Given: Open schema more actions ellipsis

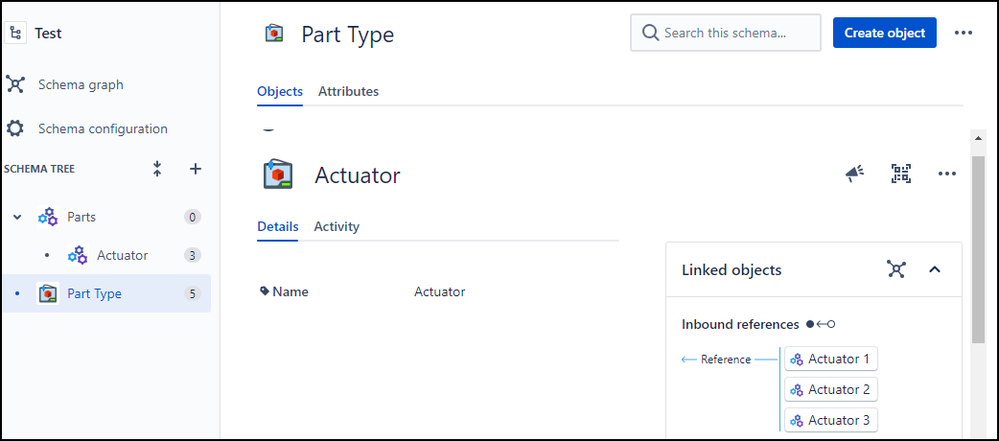Looking at the screenshot, I should coord(963,33).
